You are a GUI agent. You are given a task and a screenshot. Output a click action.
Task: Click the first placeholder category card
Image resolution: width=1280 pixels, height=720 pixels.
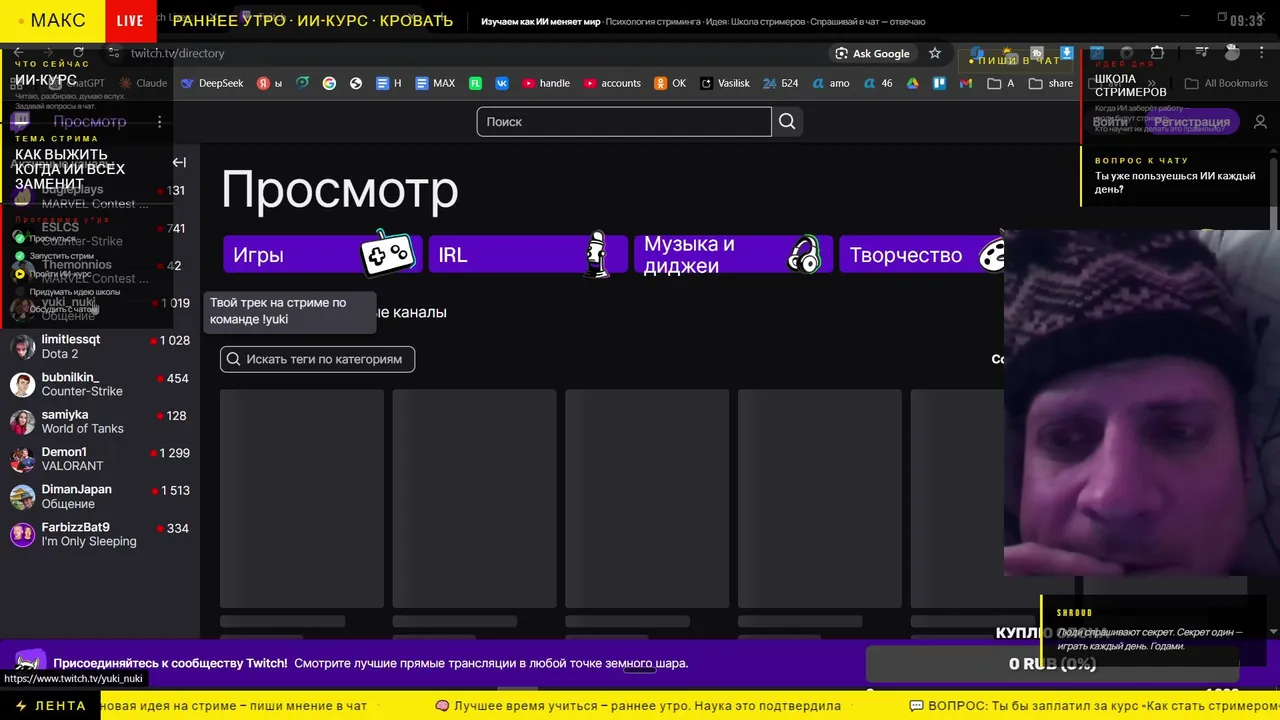(302, 498)
